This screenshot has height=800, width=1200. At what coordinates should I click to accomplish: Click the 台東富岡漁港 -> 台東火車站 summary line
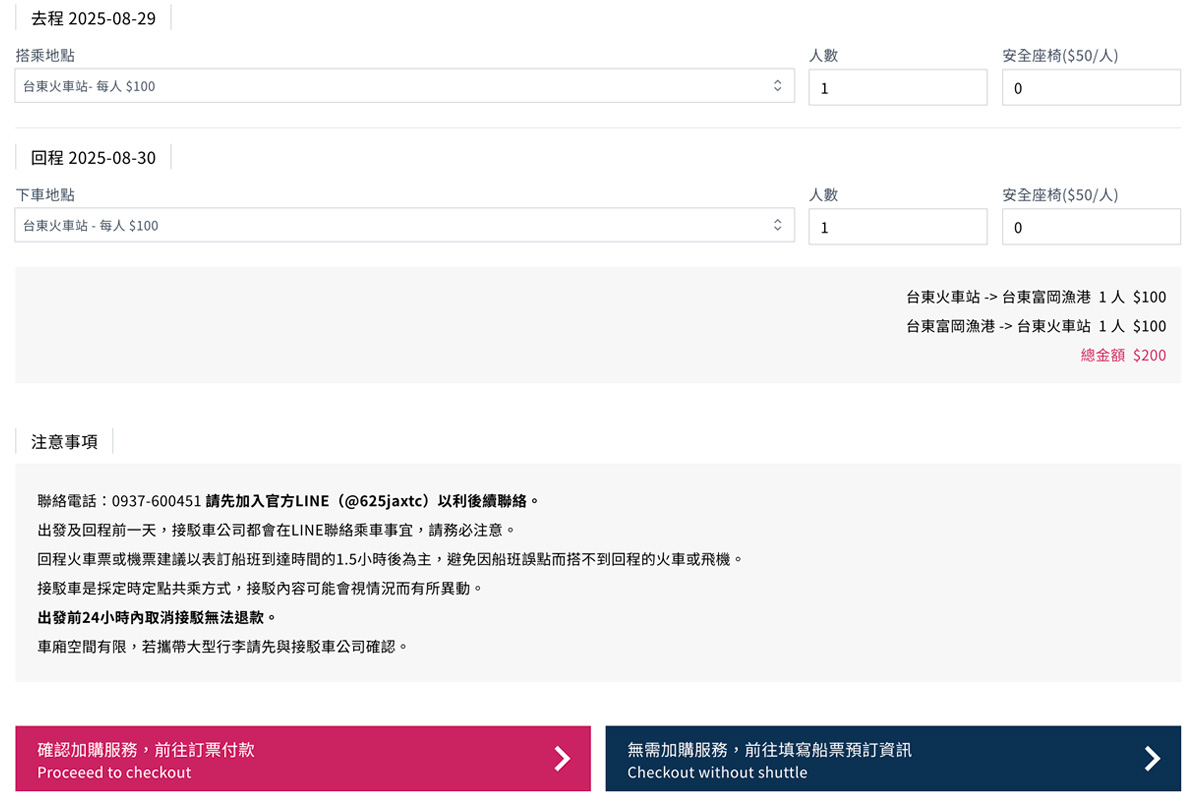(x=1036, y=326)
